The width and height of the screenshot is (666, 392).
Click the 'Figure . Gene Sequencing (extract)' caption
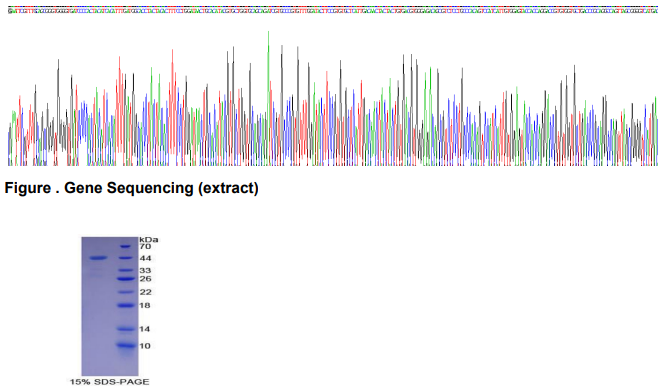pyautogui.click(x=132, y=188)
